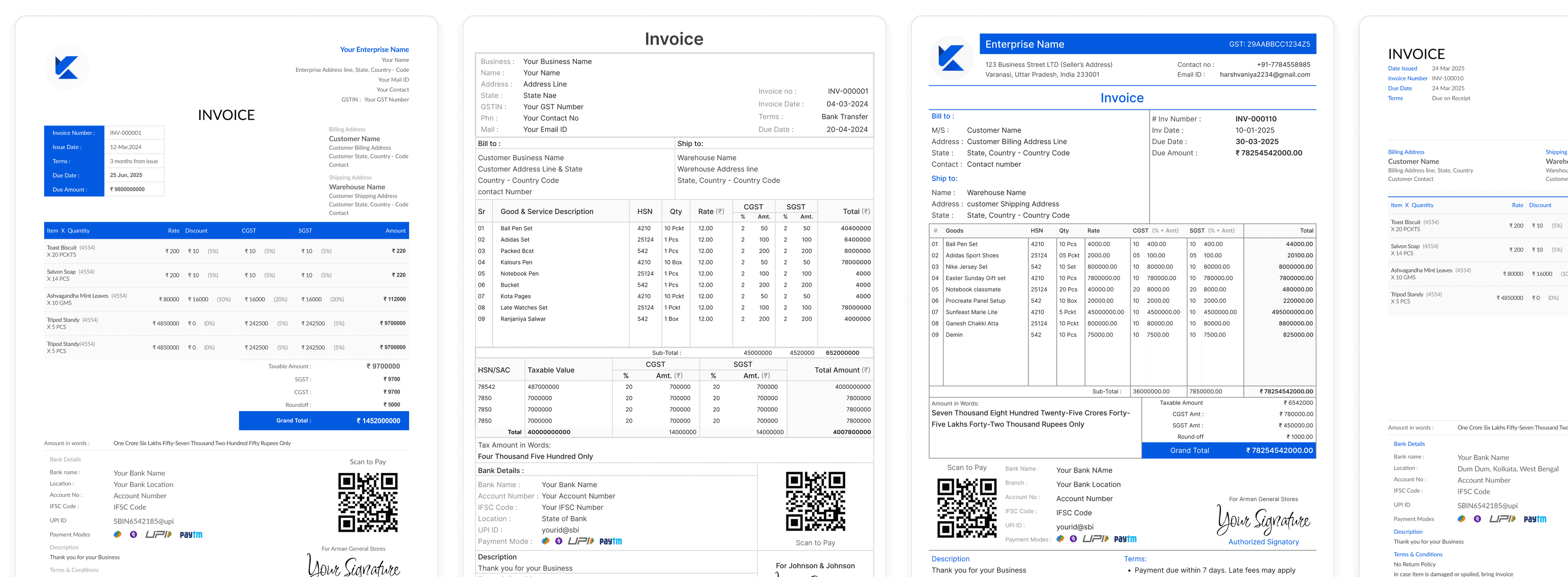
Task: Click the 'Ganesh Chakki Atta' item row
Action: (1123, 324)
